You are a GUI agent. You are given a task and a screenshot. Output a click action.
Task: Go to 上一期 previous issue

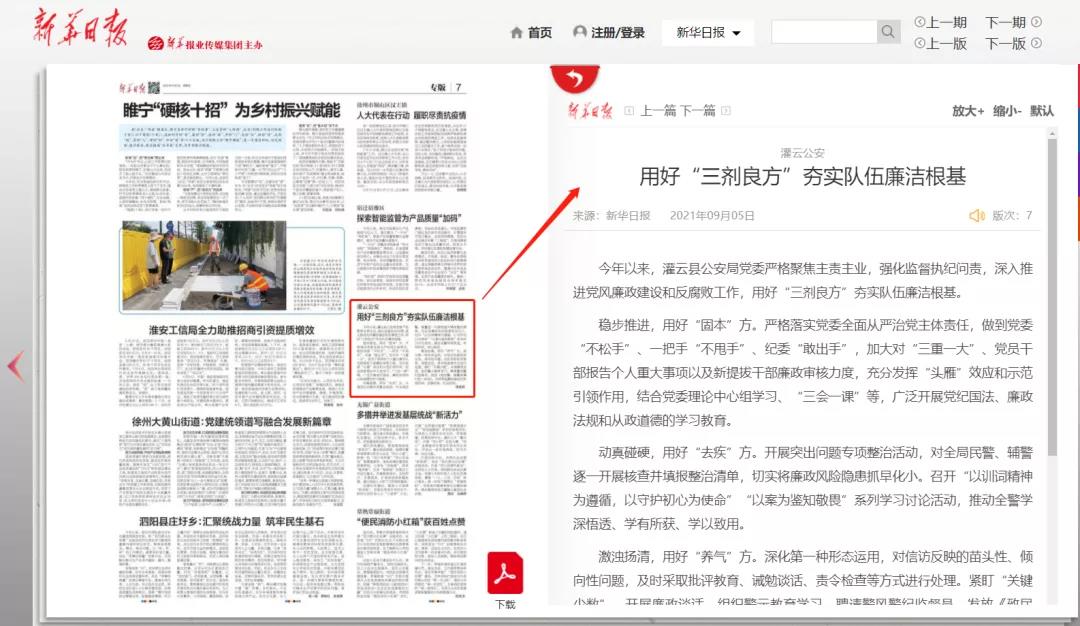941,22
